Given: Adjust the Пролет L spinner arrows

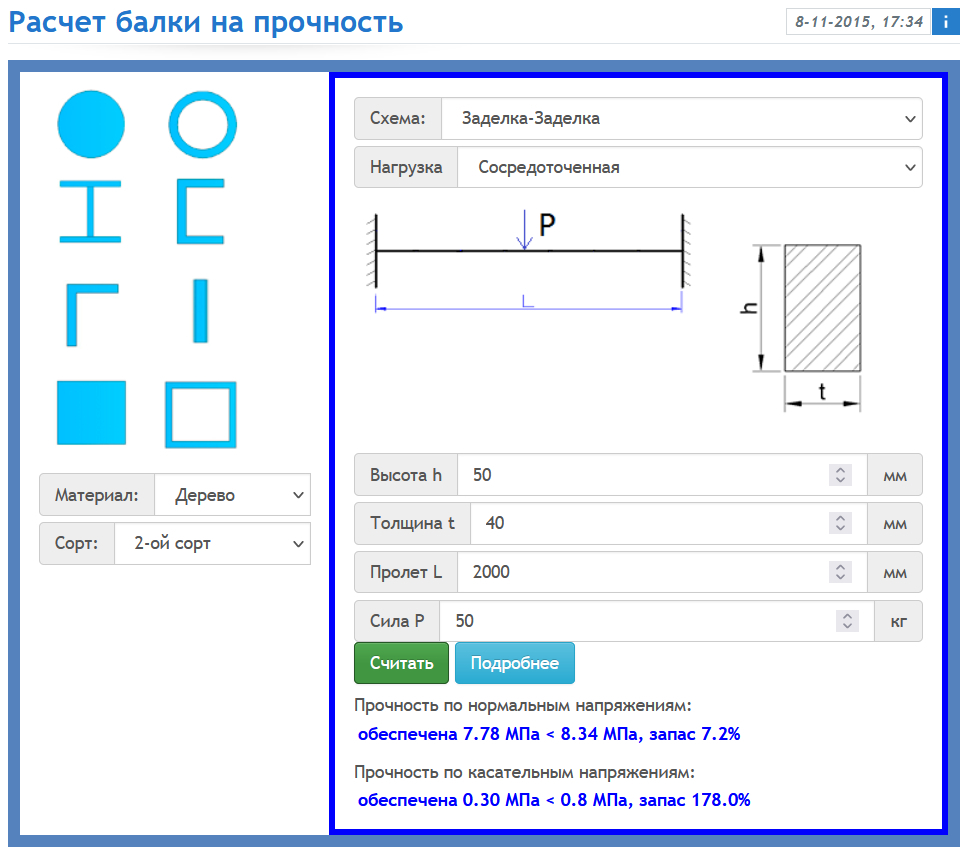Looking at the screenshot, I should [x=840, y=572].
